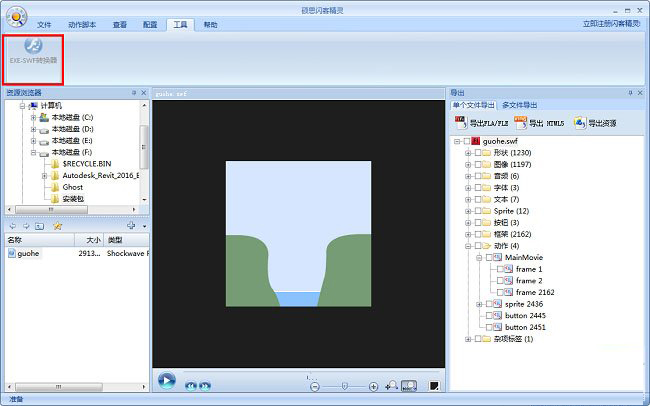Add file to favorites with star icon
The image size is (650, 406).
57,226
